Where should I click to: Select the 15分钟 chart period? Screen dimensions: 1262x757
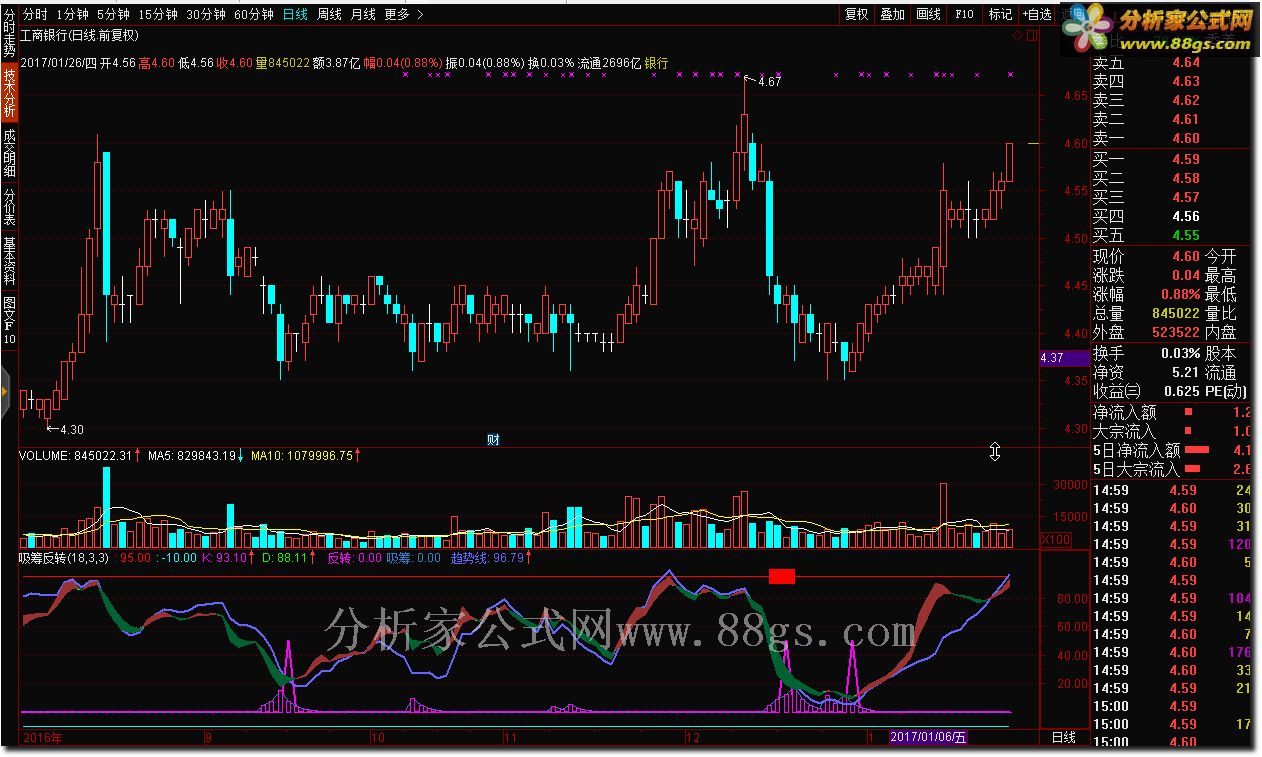pos(158,14)
